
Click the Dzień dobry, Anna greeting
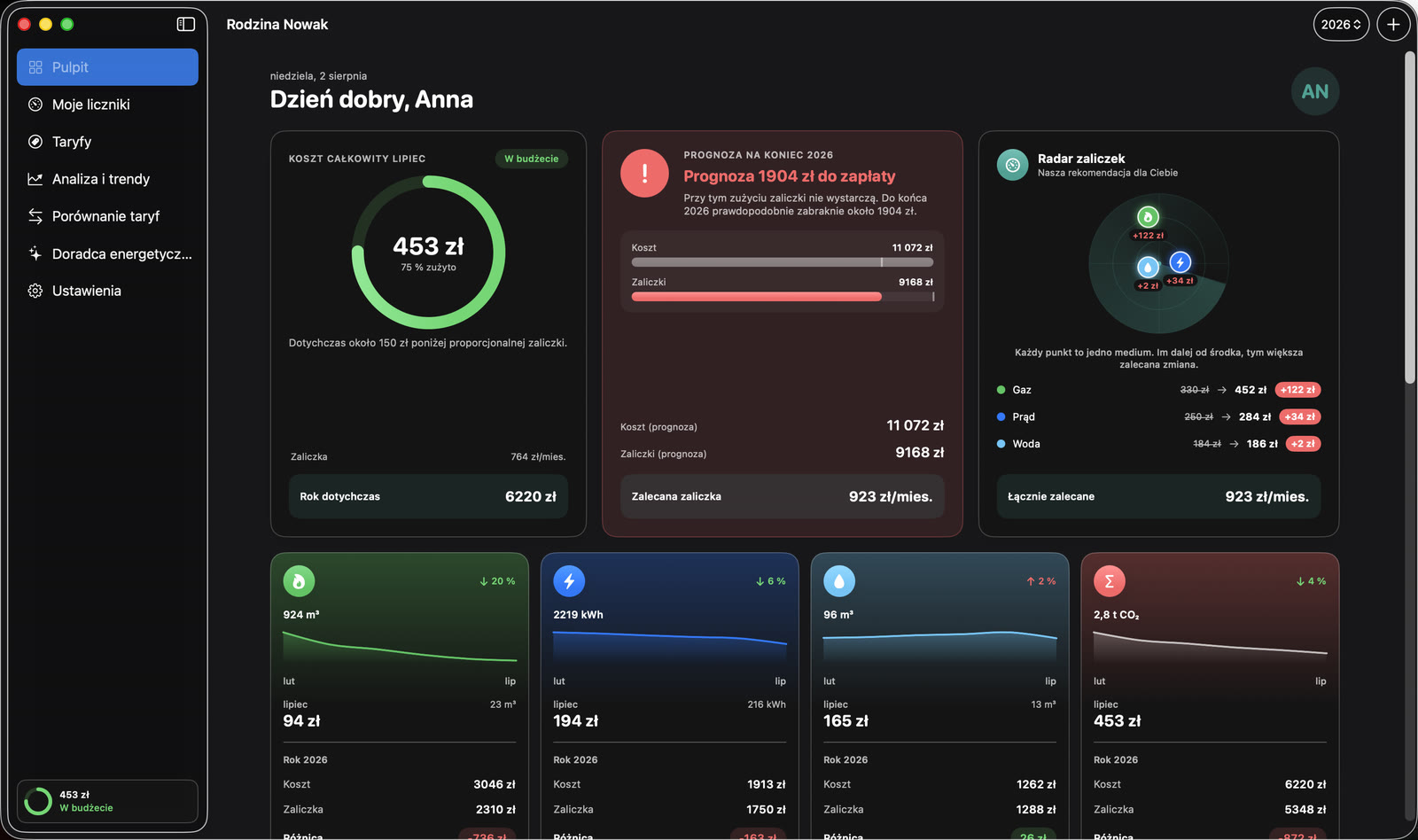(371, 99)
